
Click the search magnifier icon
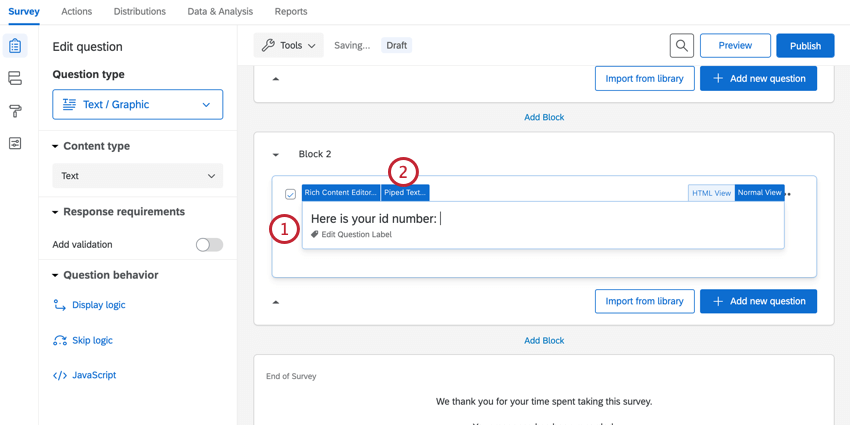681,45
